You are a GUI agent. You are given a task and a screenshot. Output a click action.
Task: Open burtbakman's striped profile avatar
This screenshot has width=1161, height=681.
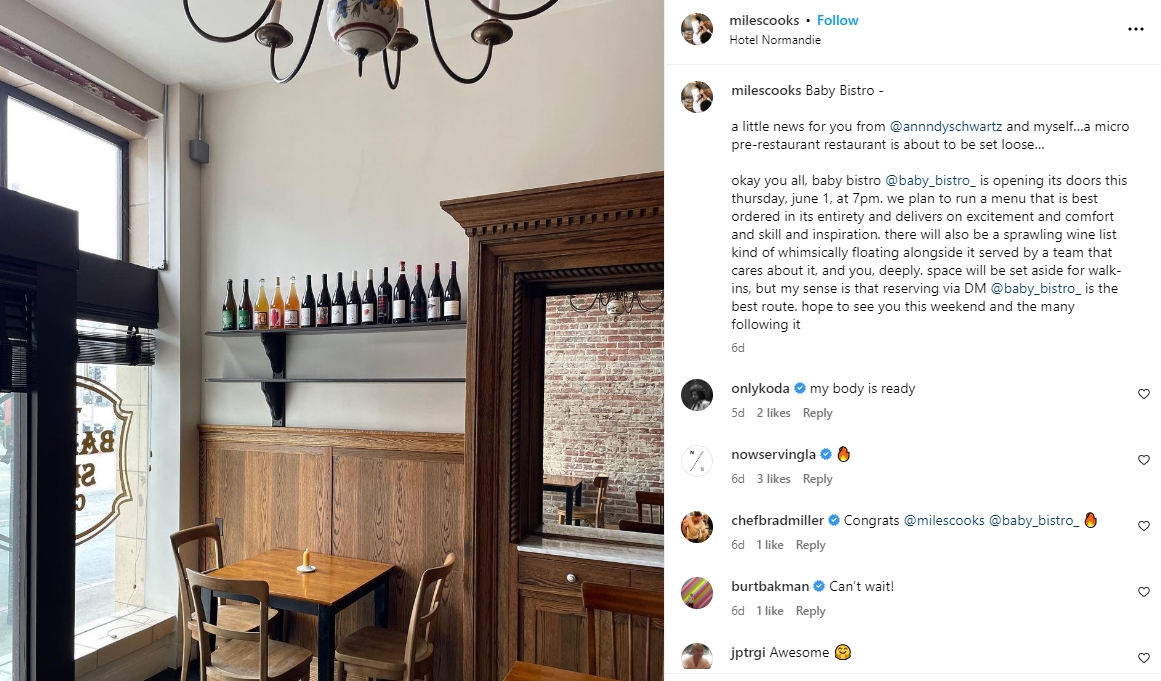point(697,592)
